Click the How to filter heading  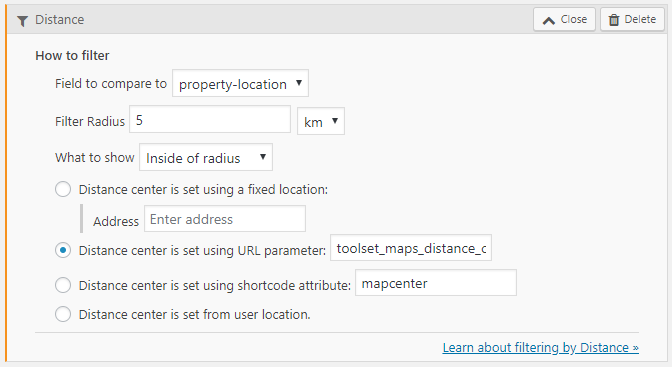[72, 56]
